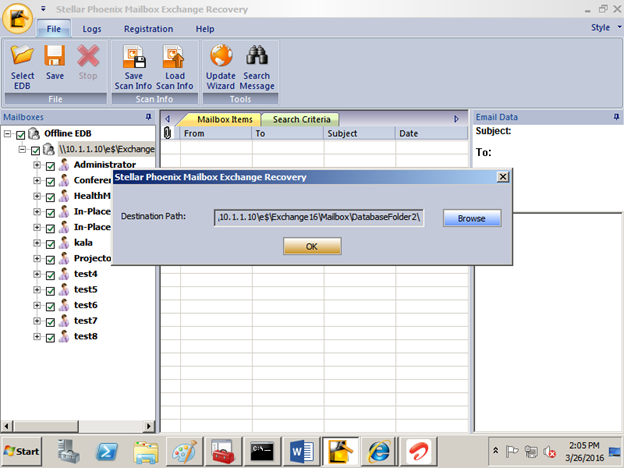The width and height of the screenshot is (624, 468).
Task: Open the red toolbox taskbar icon
Action: pos(223,452)
